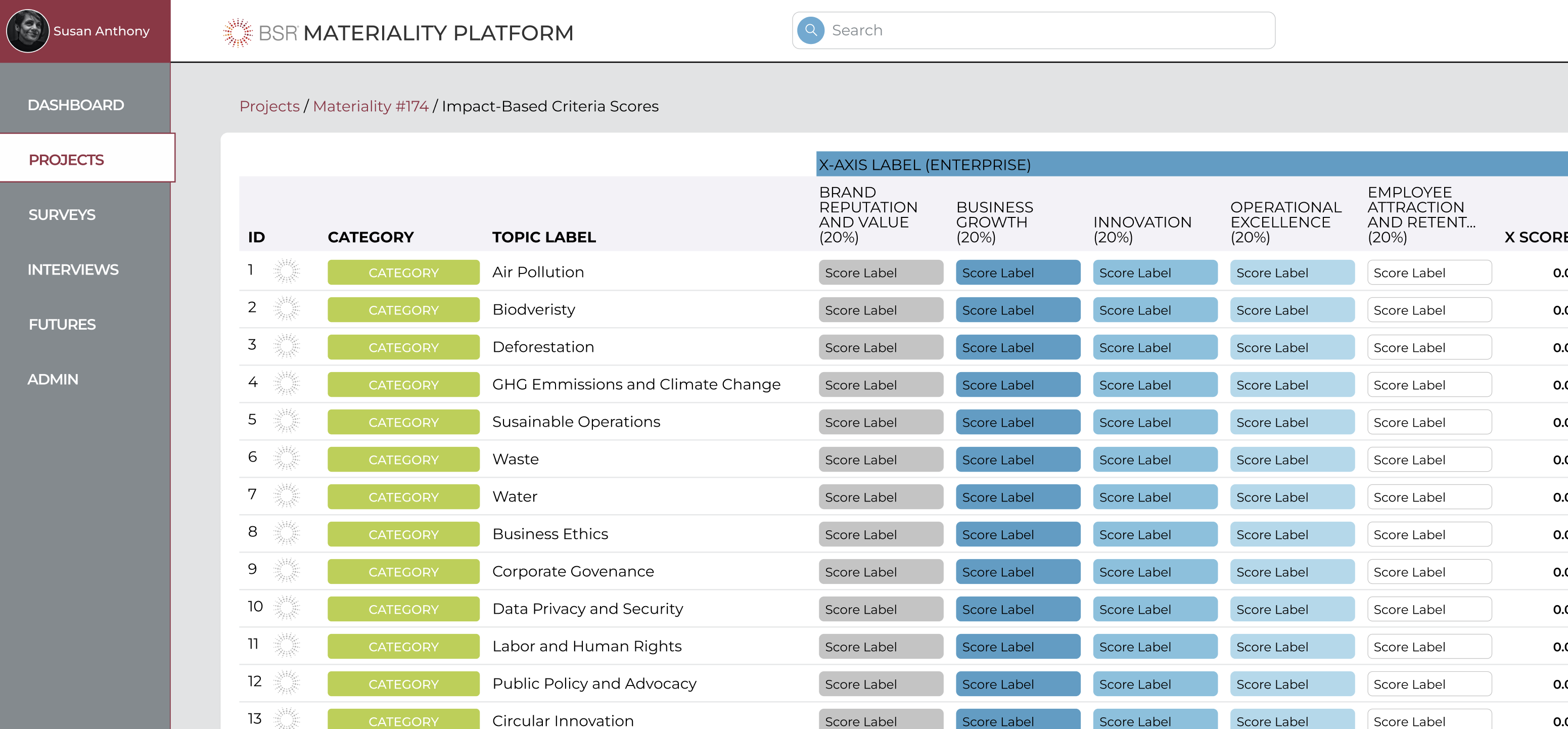Click Susan Anthony's profile avatar
Screen dimensions: 1568x729
(27, 30)
